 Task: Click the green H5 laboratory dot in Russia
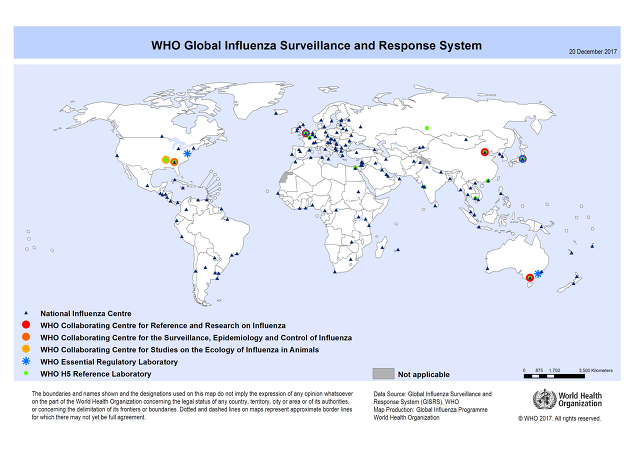point(427,128)
